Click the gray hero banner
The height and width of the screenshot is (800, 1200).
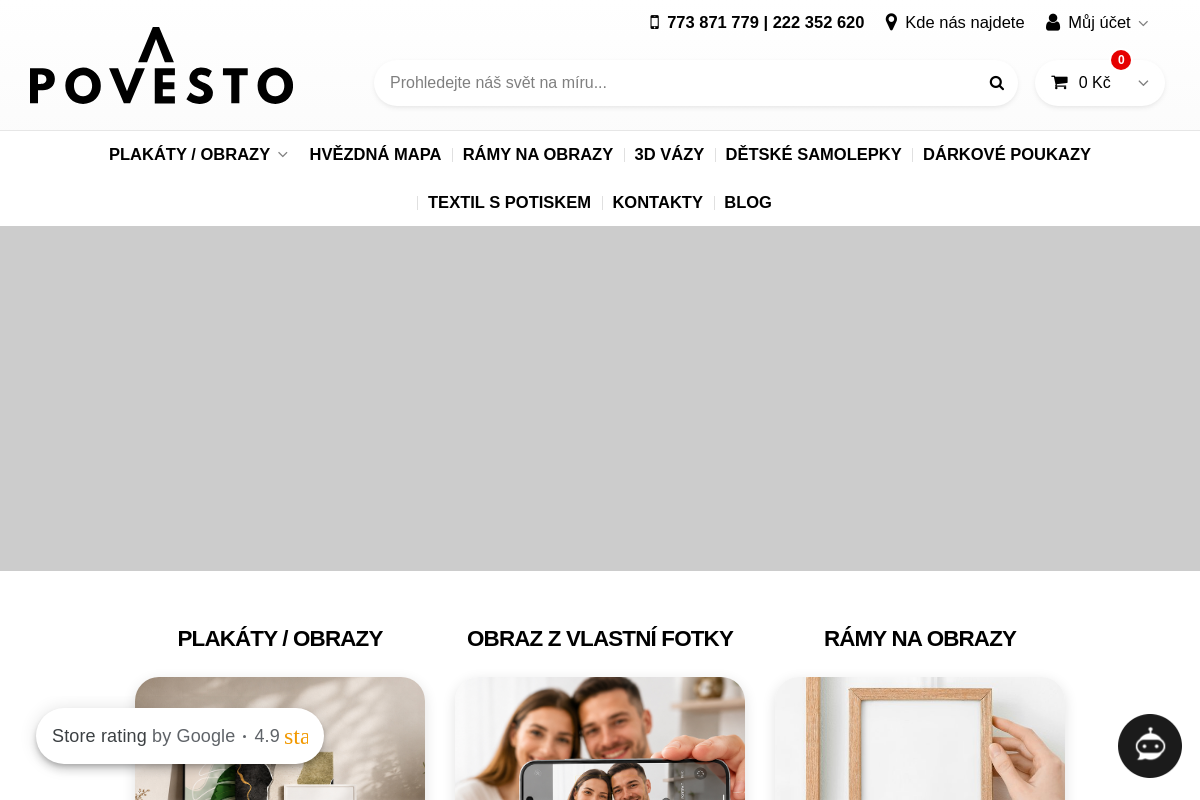600,398
